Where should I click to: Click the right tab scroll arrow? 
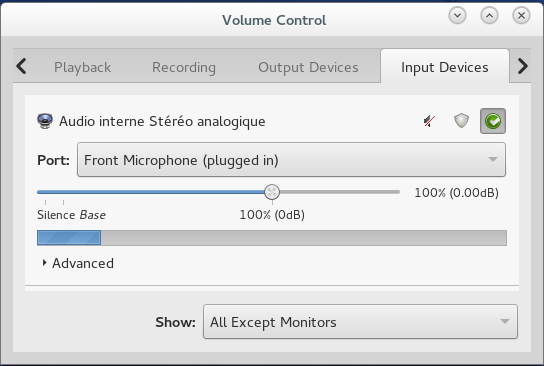[x=522, y=66]
